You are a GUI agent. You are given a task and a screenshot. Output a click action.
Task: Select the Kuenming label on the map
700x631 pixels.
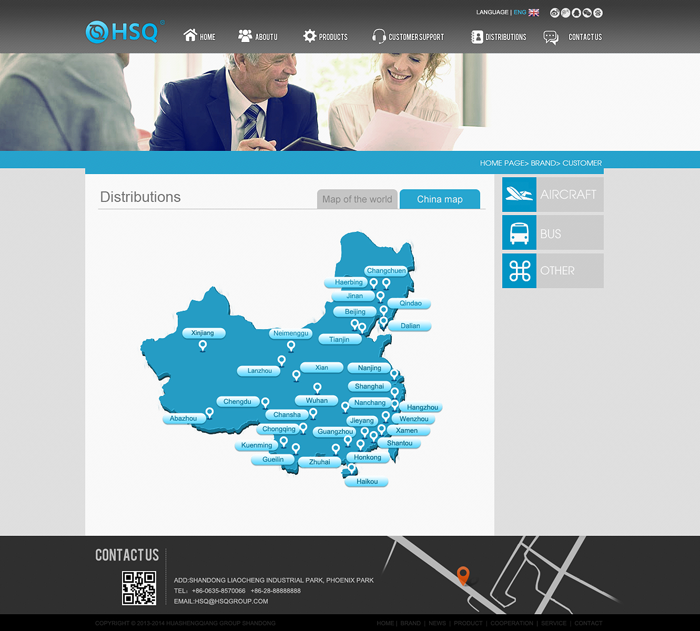coord(257,445)
